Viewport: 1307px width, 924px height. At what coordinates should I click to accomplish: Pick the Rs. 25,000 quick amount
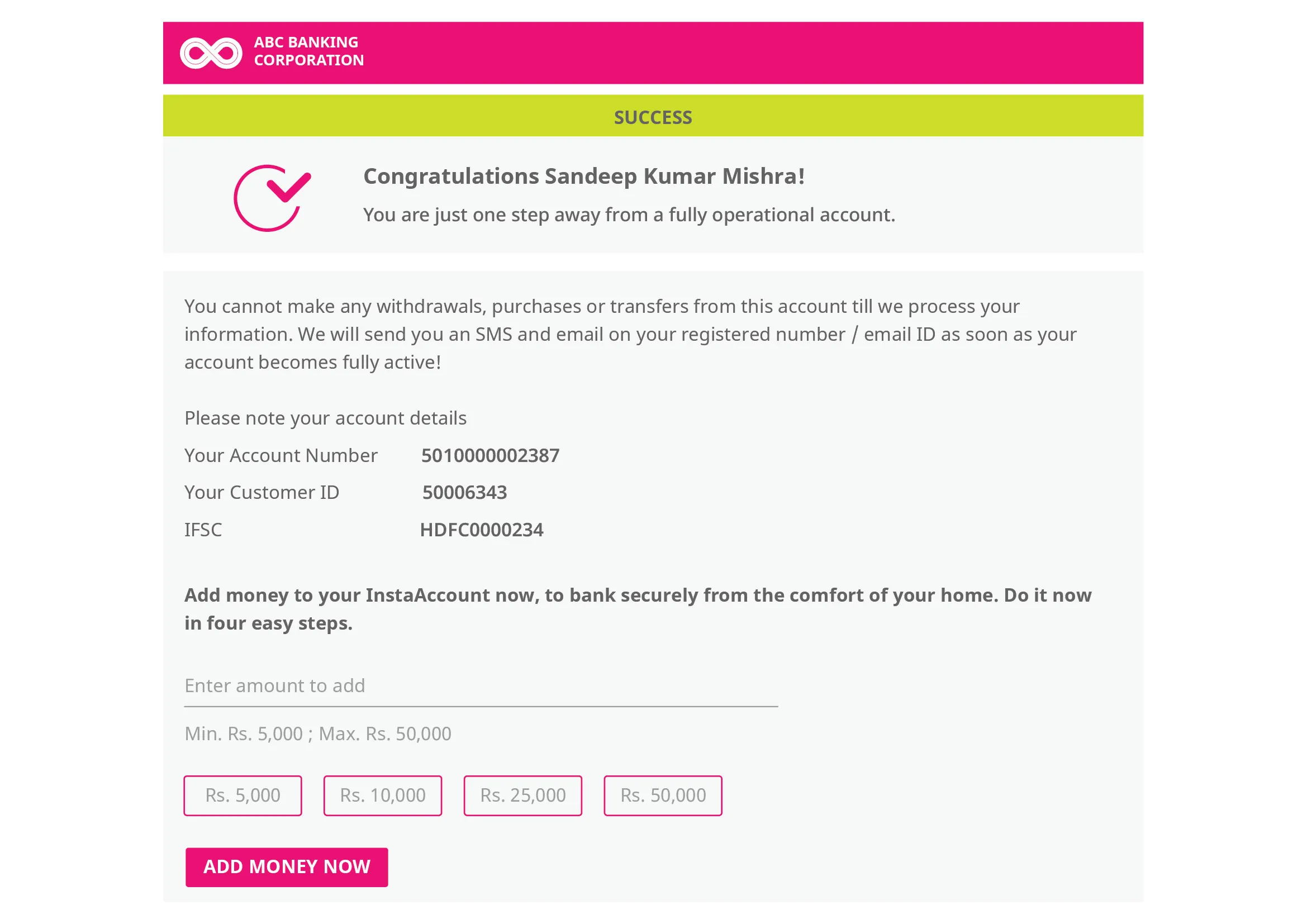point(522,795)
